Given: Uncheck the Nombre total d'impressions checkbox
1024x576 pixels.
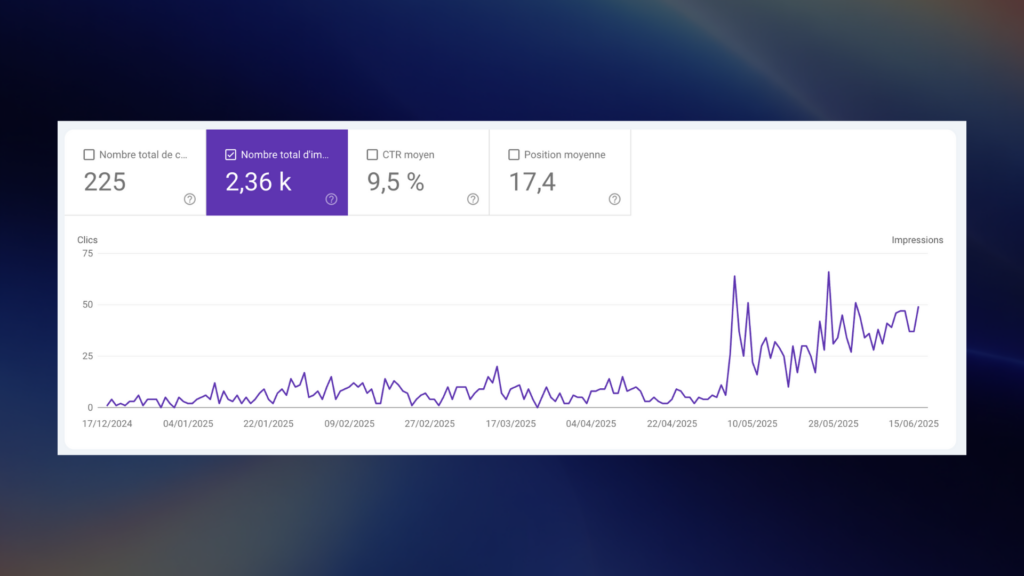Looking at the screenshot, I should pyautogui.click(x=231, y=155).
